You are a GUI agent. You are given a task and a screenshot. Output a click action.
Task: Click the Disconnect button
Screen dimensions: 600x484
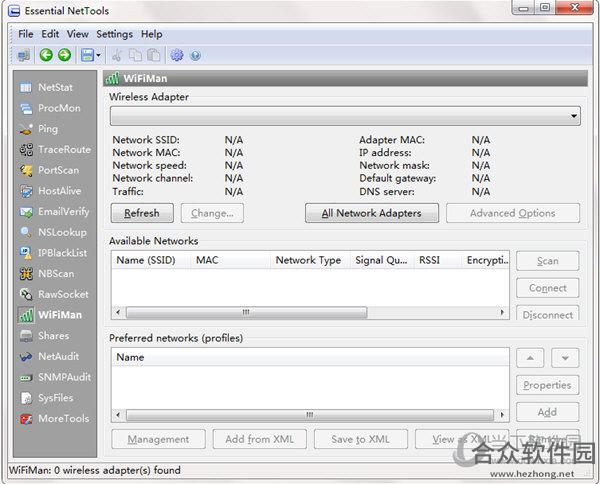pyautogui.click(x=548, y=314)
